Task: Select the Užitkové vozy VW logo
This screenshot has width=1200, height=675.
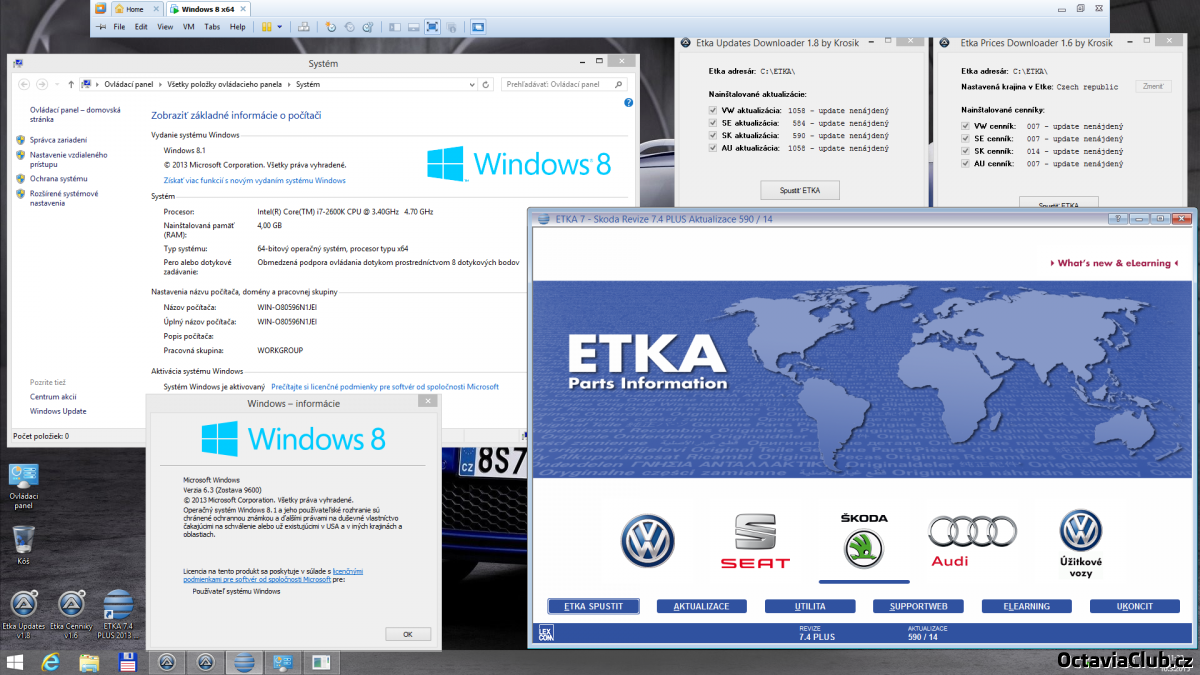Action: tap(1080, 542)
